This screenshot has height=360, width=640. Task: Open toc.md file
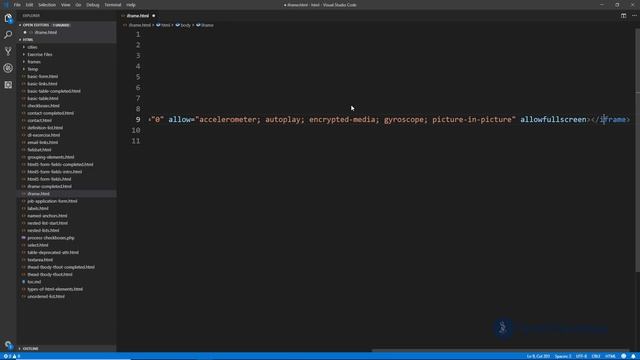(x=34, y=282)
